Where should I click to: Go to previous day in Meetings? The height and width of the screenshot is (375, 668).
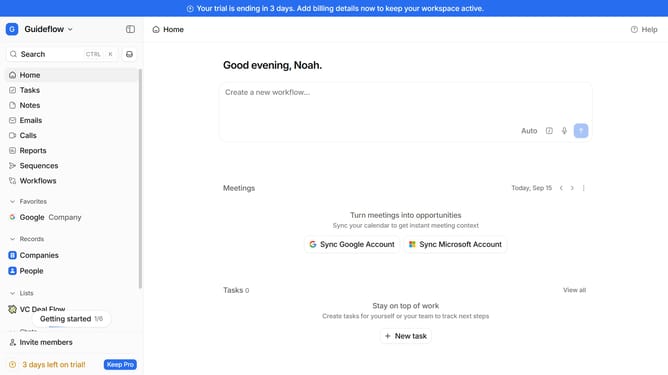561,188
